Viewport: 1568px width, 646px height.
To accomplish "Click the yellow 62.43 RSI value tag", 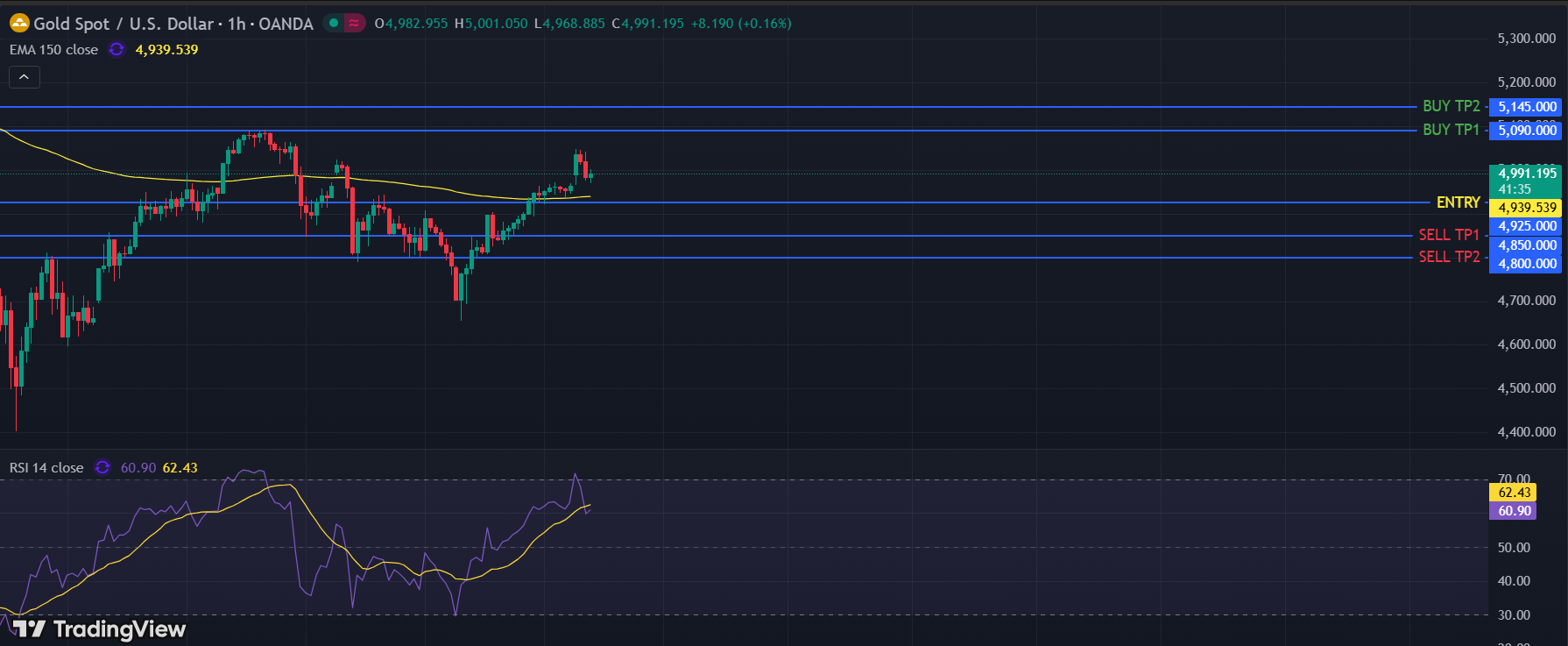I will coord(1513,493).
